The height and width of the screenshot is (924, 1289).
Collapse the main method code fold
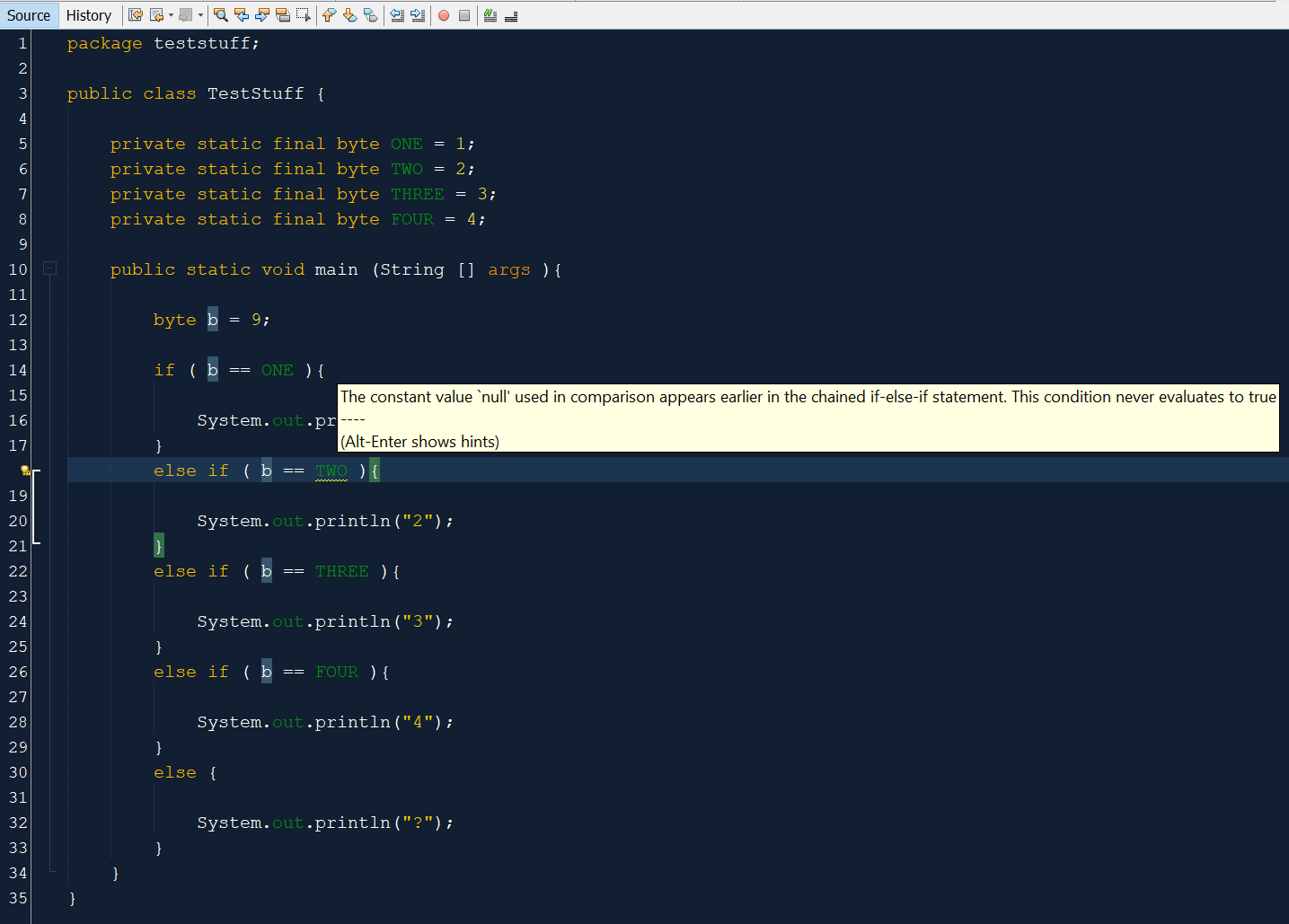[x=50, y=268]
